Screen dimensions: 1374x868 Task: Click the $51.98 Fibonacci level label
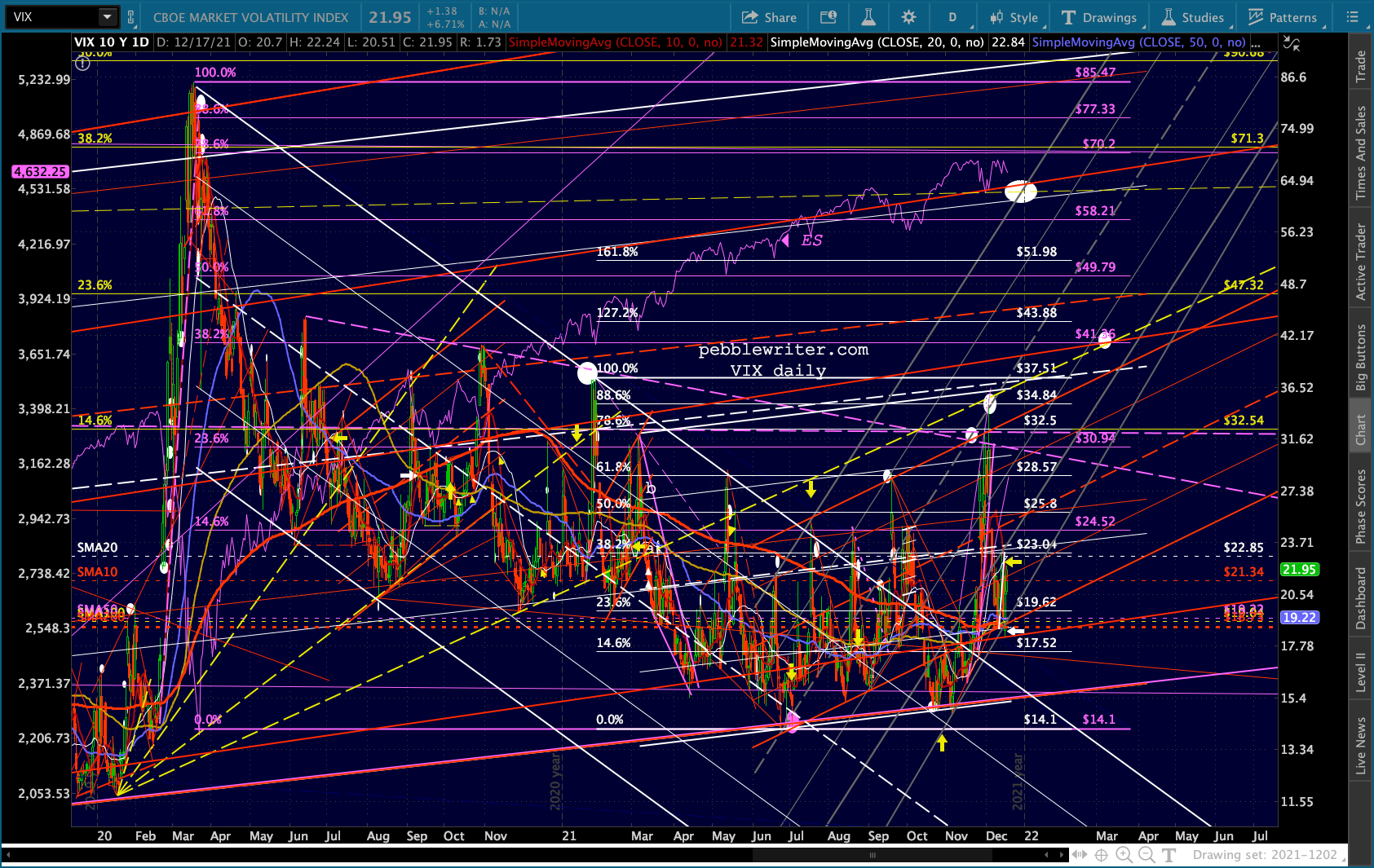tap(1036, 252)
